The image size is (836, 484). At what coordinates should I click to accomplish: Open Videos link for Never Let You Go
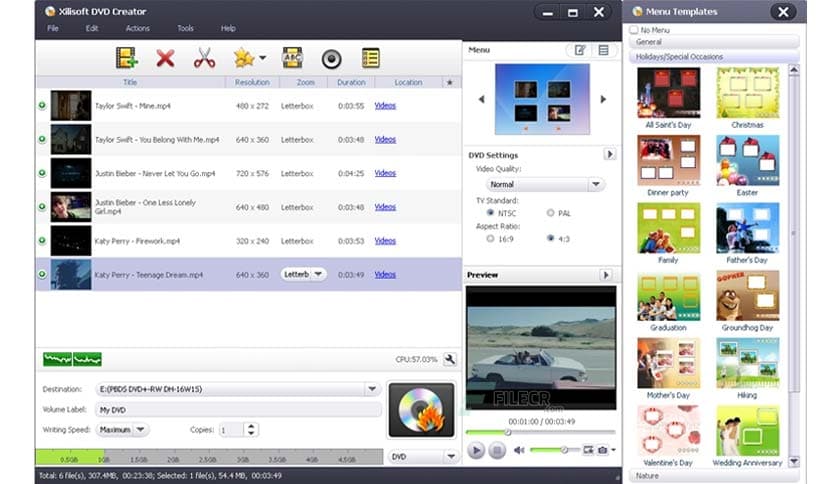385,173
